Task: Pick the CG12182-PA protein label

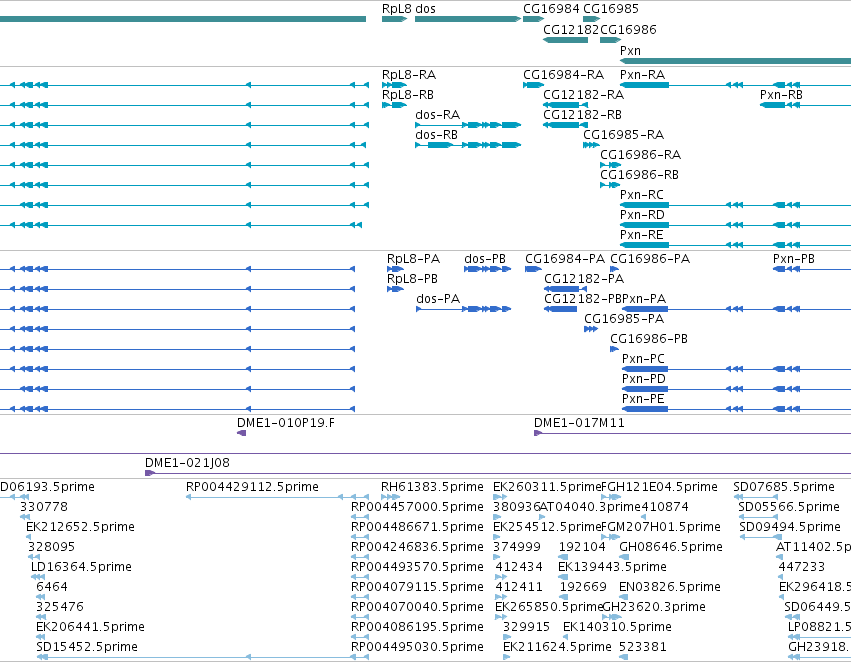Action: point(584,279)
